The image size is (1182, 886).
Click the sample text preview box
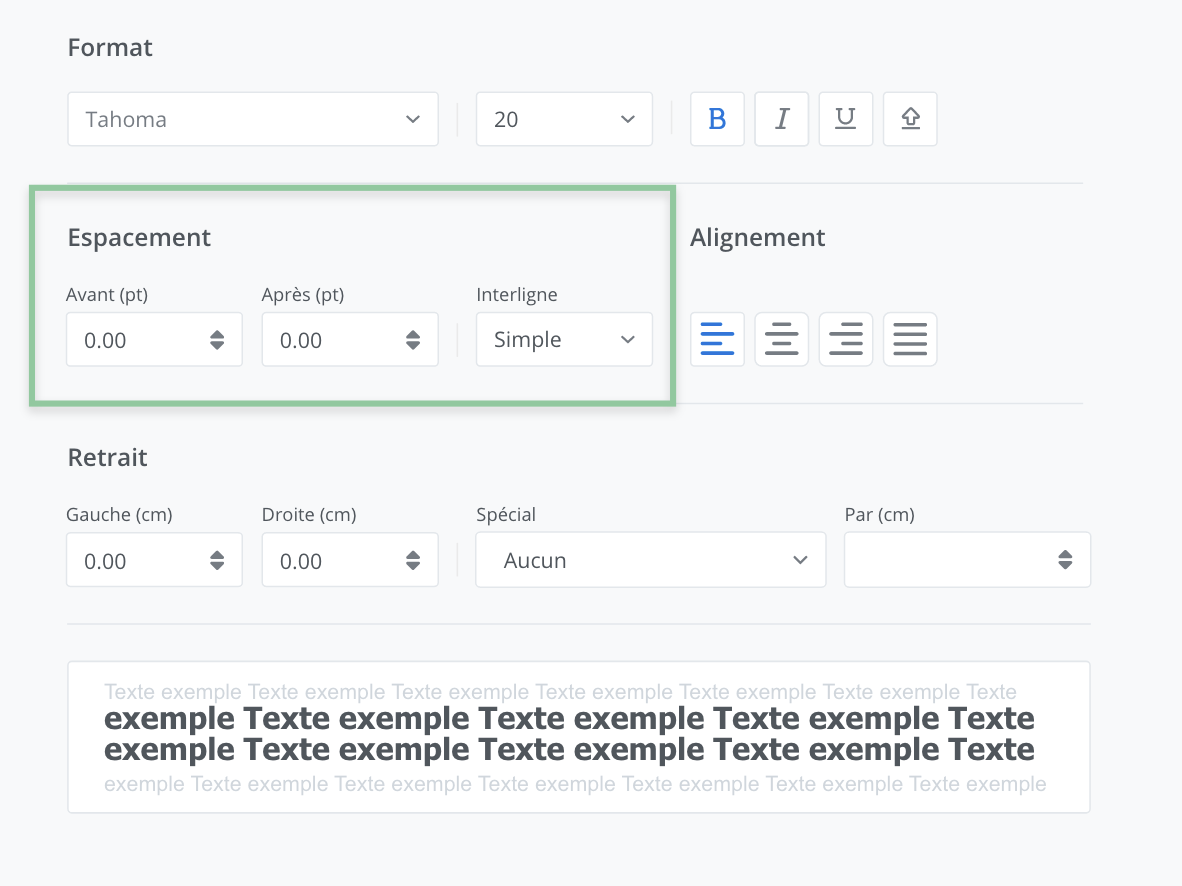tap(578, 736)
